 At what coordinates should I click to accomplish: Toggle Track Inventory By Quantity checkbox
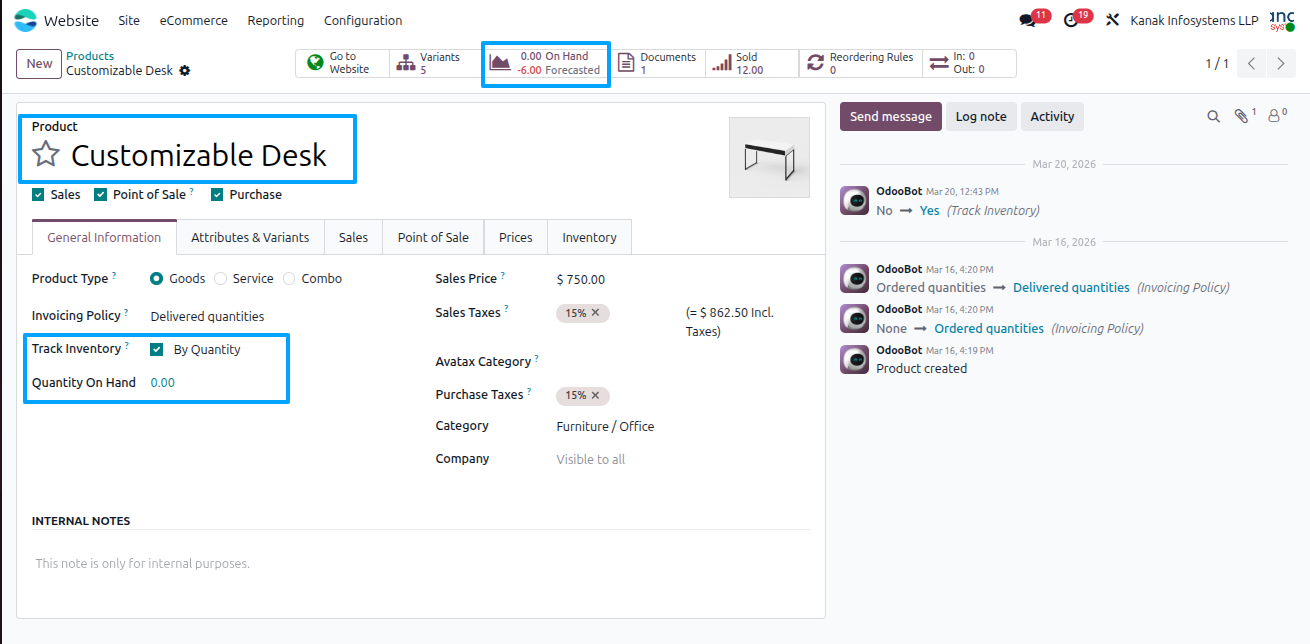157,350
